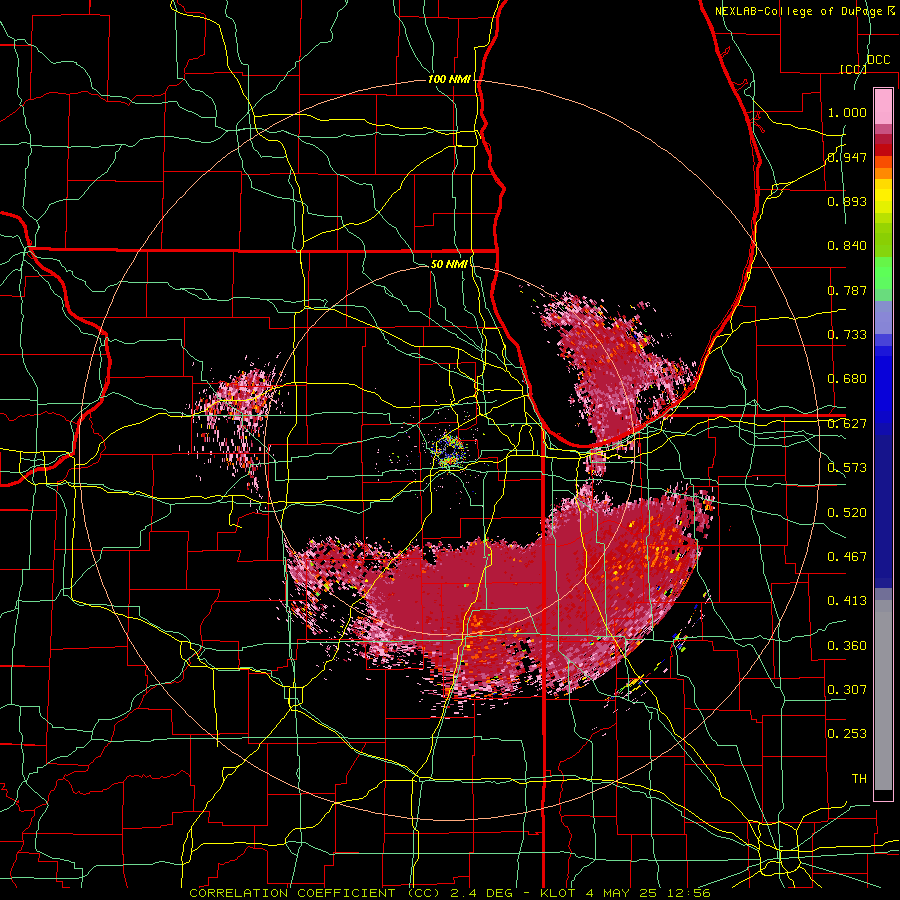Pick the light pink swatch atop the color bar

(x=883, y=107)
